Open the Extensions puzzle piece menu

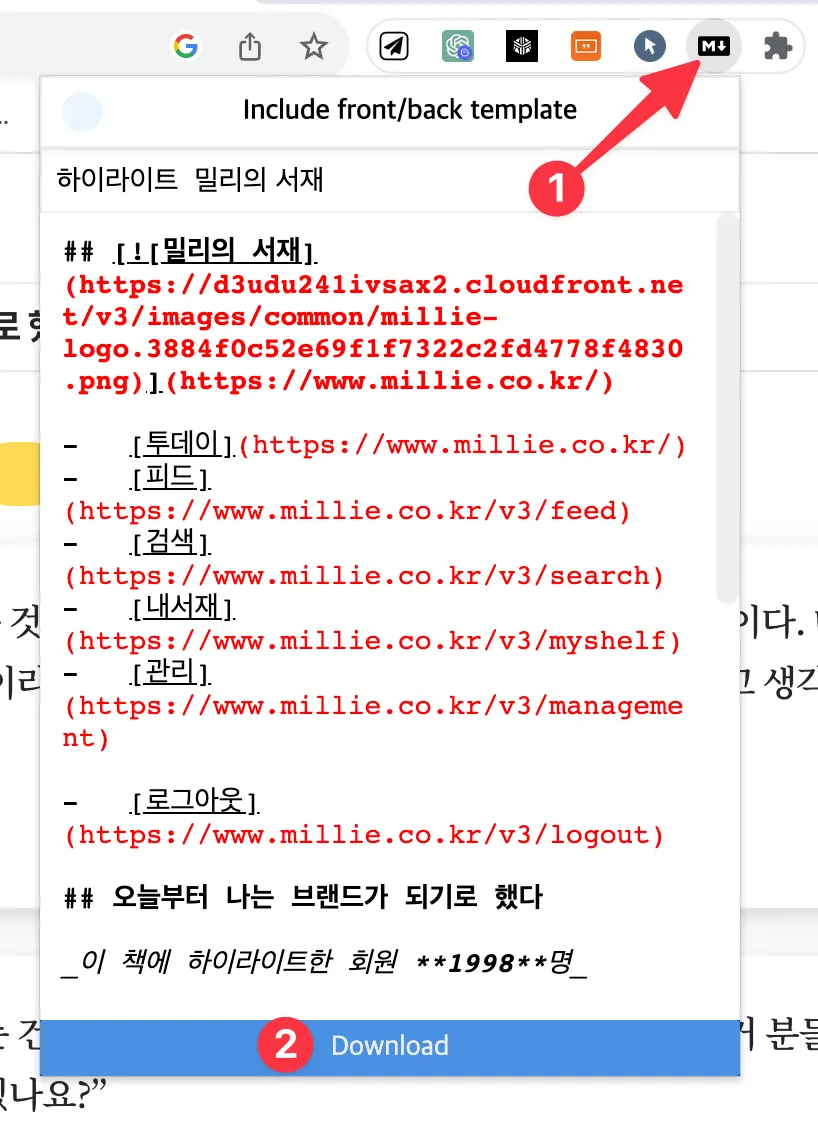777,46
